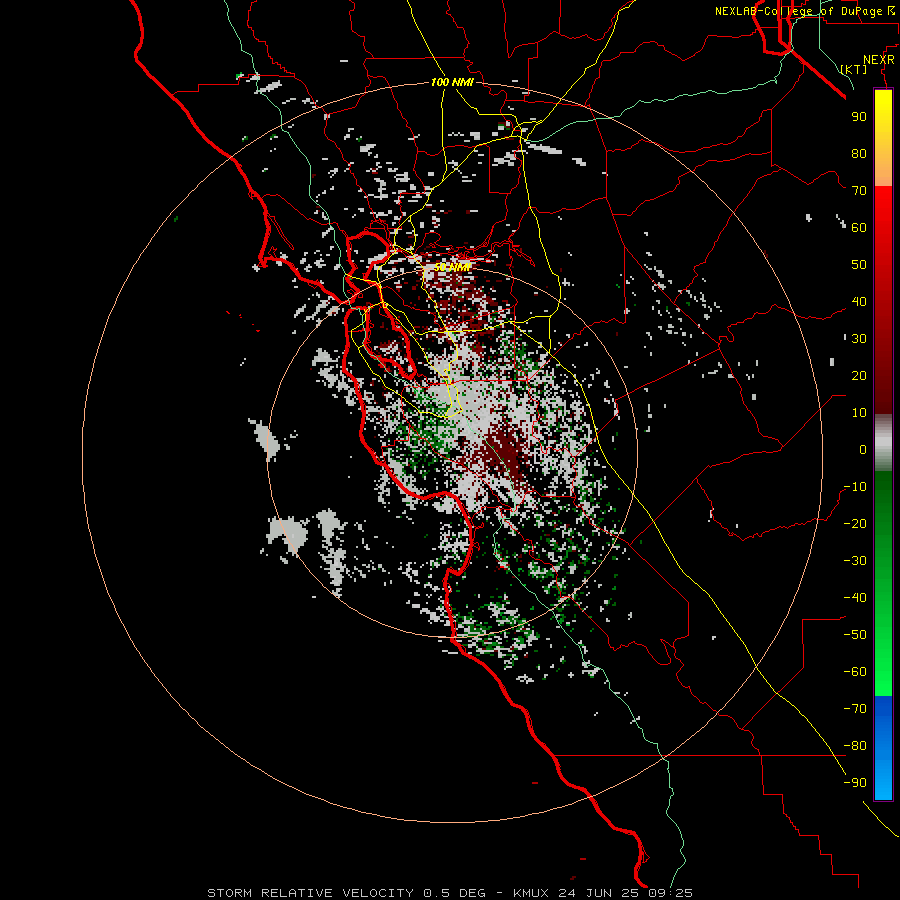Viewport: 900px width, 900px height.
Task: Click the 90 value on velocity scale
Action: (x=859, y=117)
